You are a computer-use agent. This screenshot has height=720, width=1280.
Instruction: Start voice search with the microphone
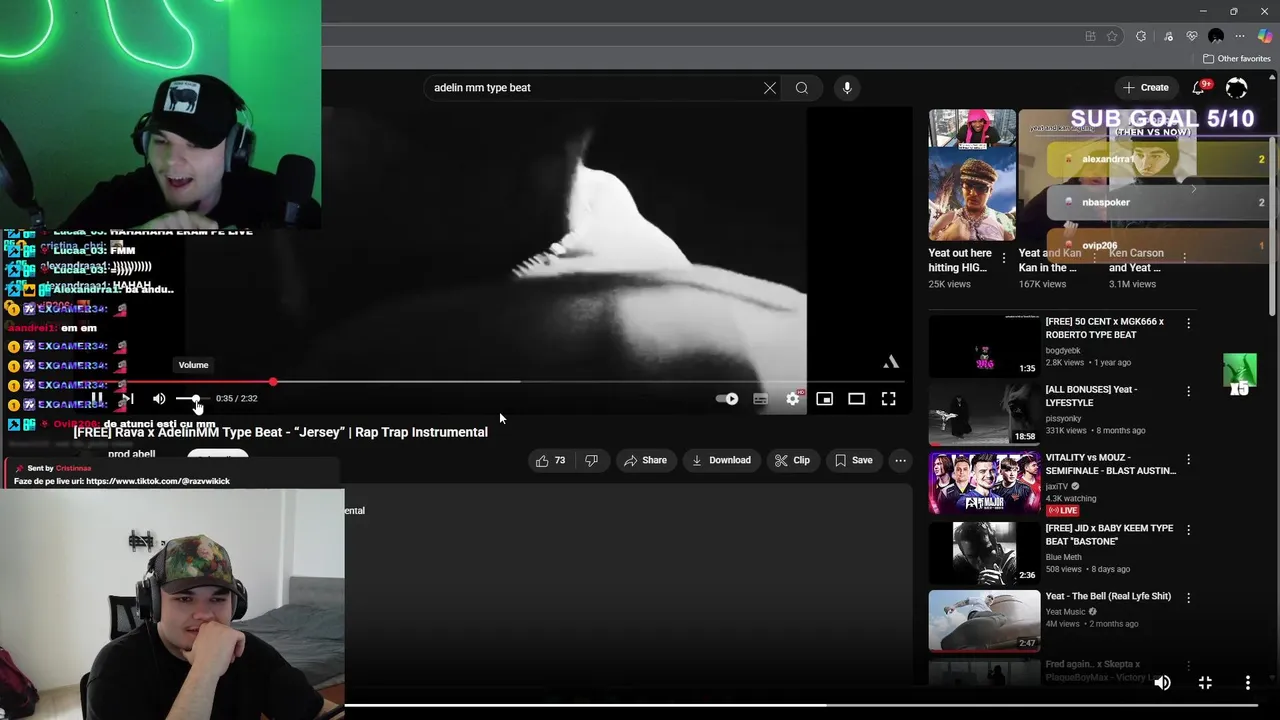click(x=847, y=88)
